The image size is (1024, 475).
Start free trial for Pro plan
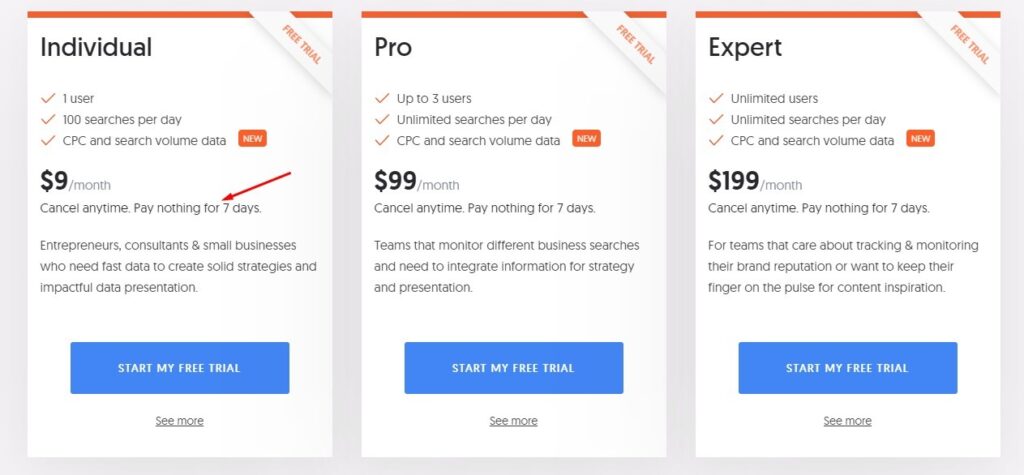pos(513,368)
